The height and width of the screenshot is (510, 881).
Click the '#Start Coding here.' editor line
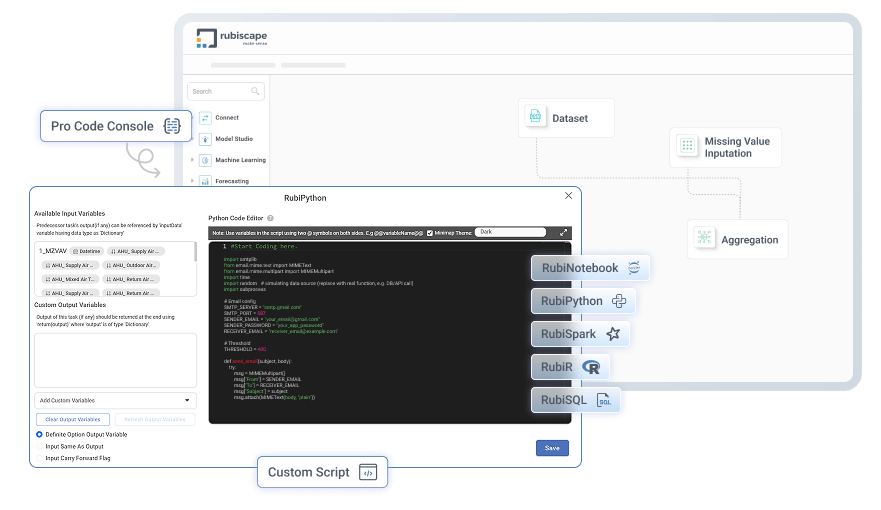point(264,246)
